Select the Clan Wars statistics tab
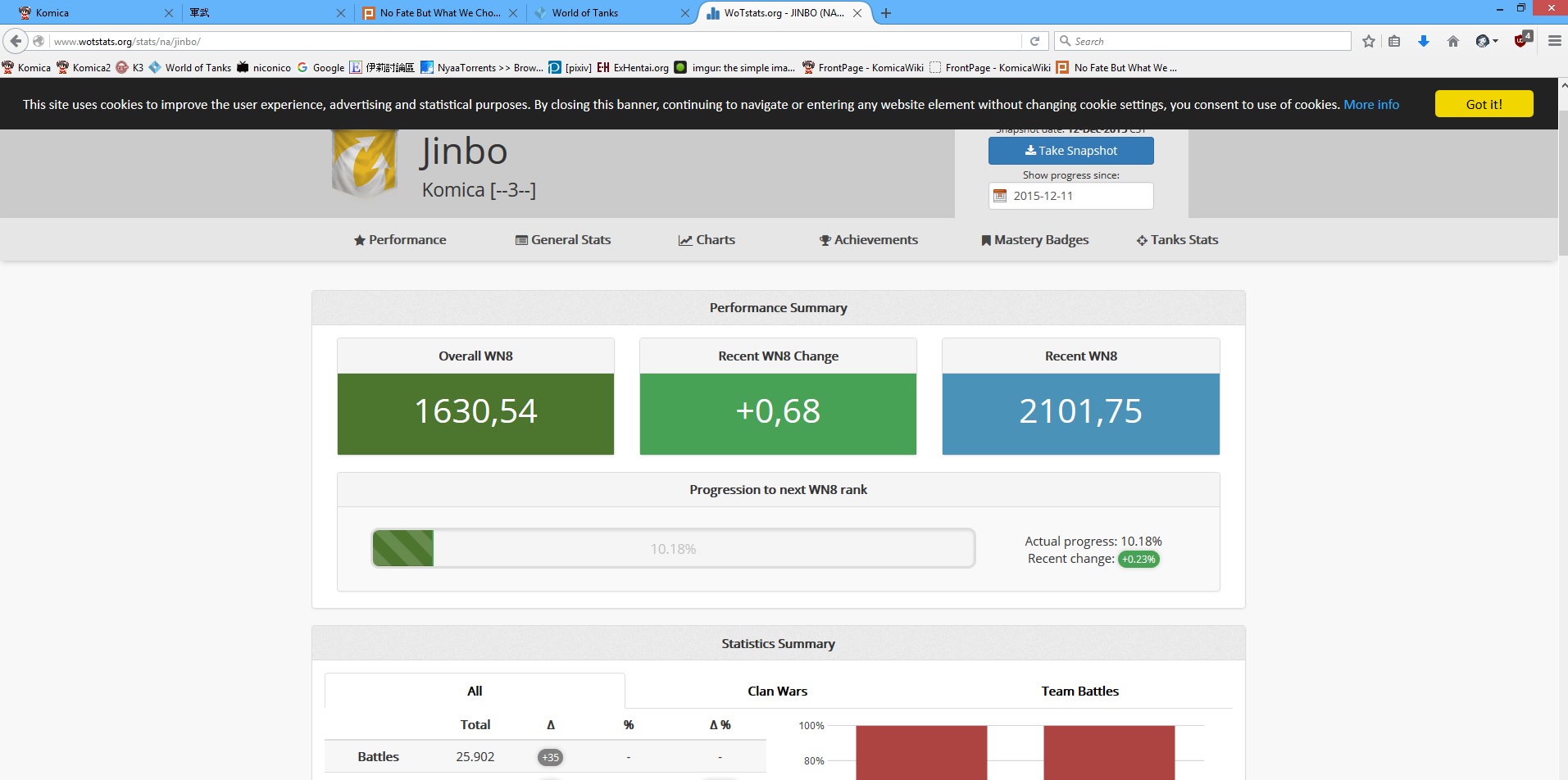Image resolution: width=1568 pixels, height=780 pixels. click(x=777, y=691)
